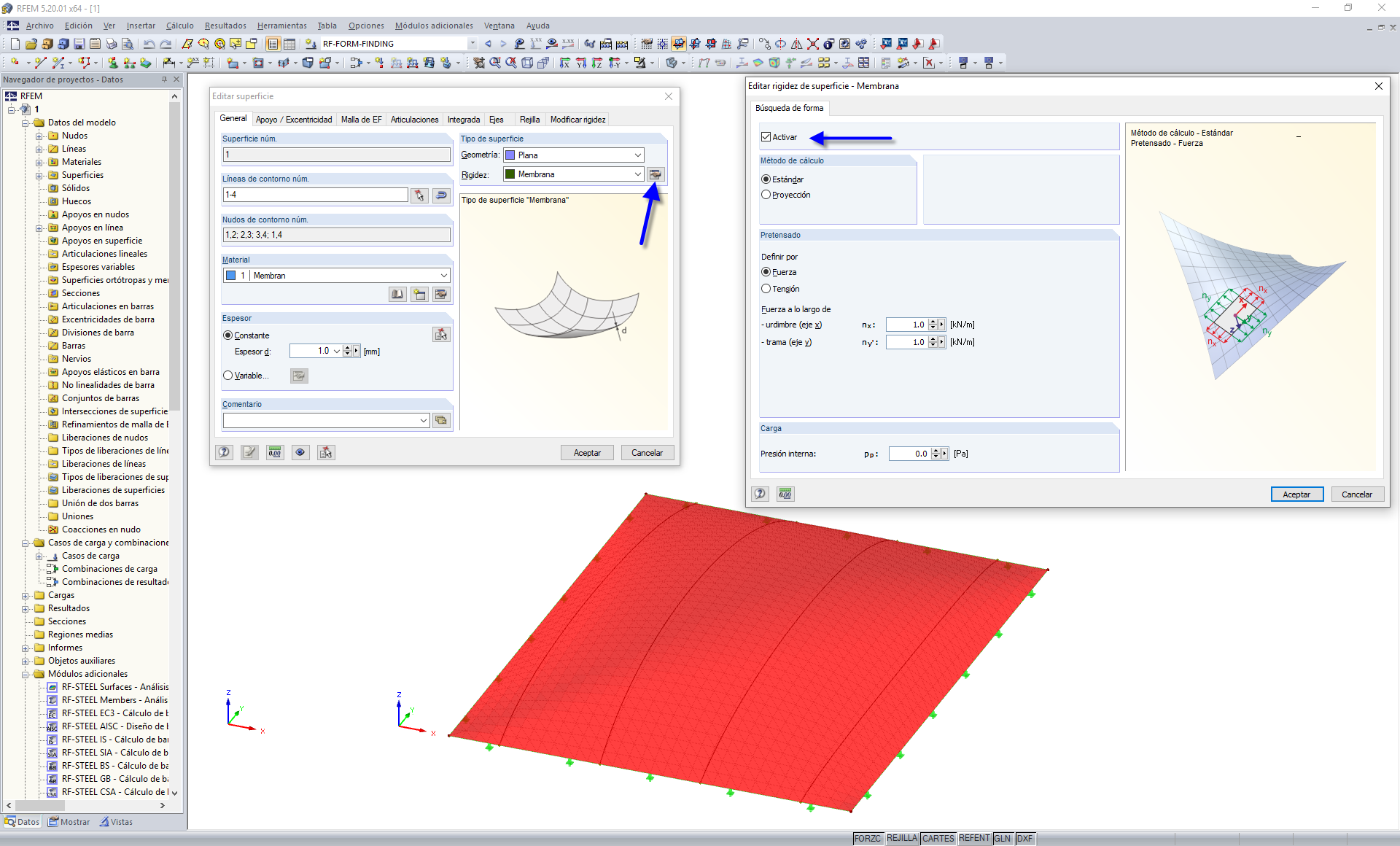Uncheck the Activar checkbox
Viewport: 1400px width, 846px height.
click(x=766, y=137)
